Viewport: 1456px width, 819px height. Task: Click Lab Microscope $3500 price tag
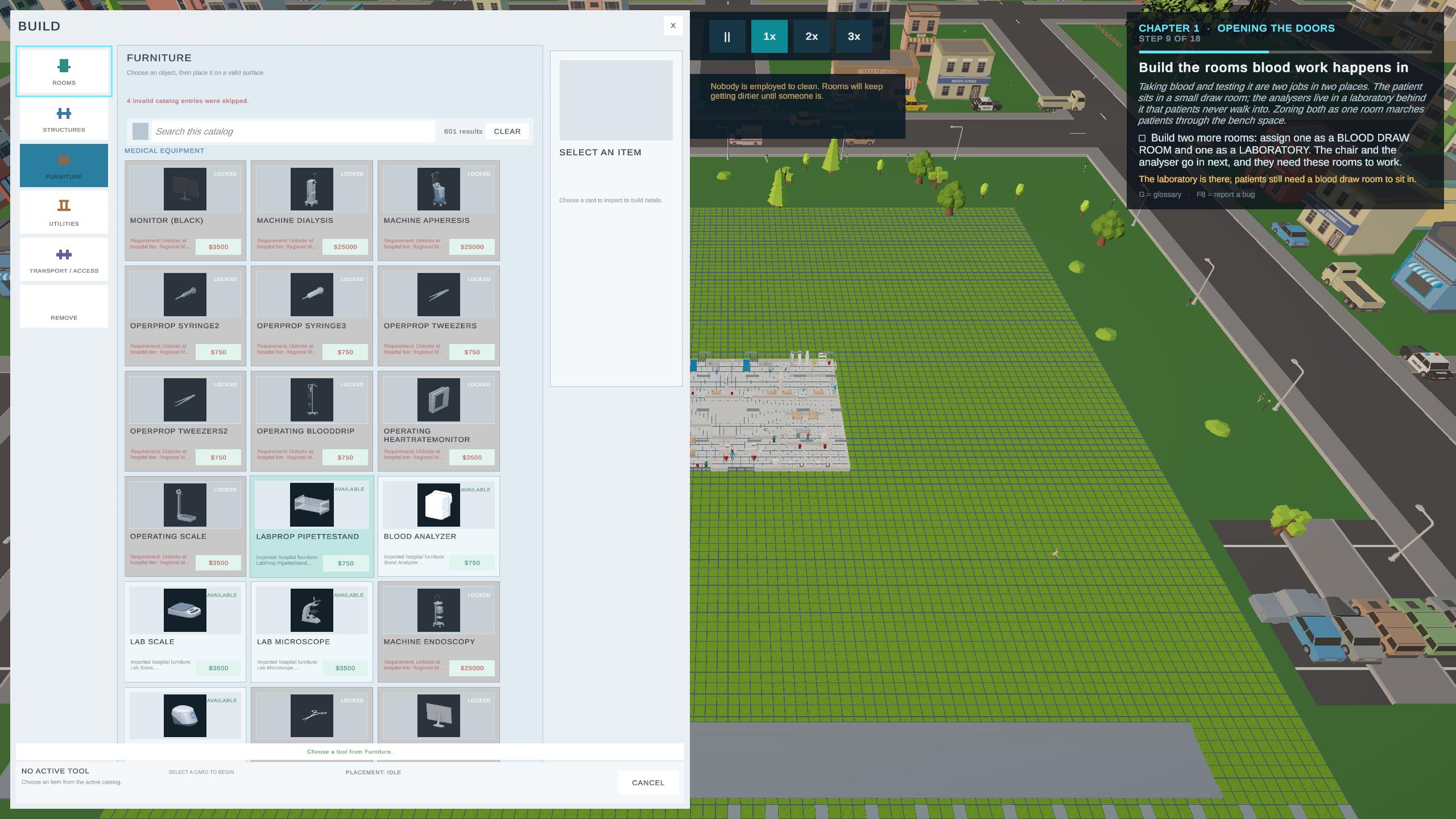345,668
